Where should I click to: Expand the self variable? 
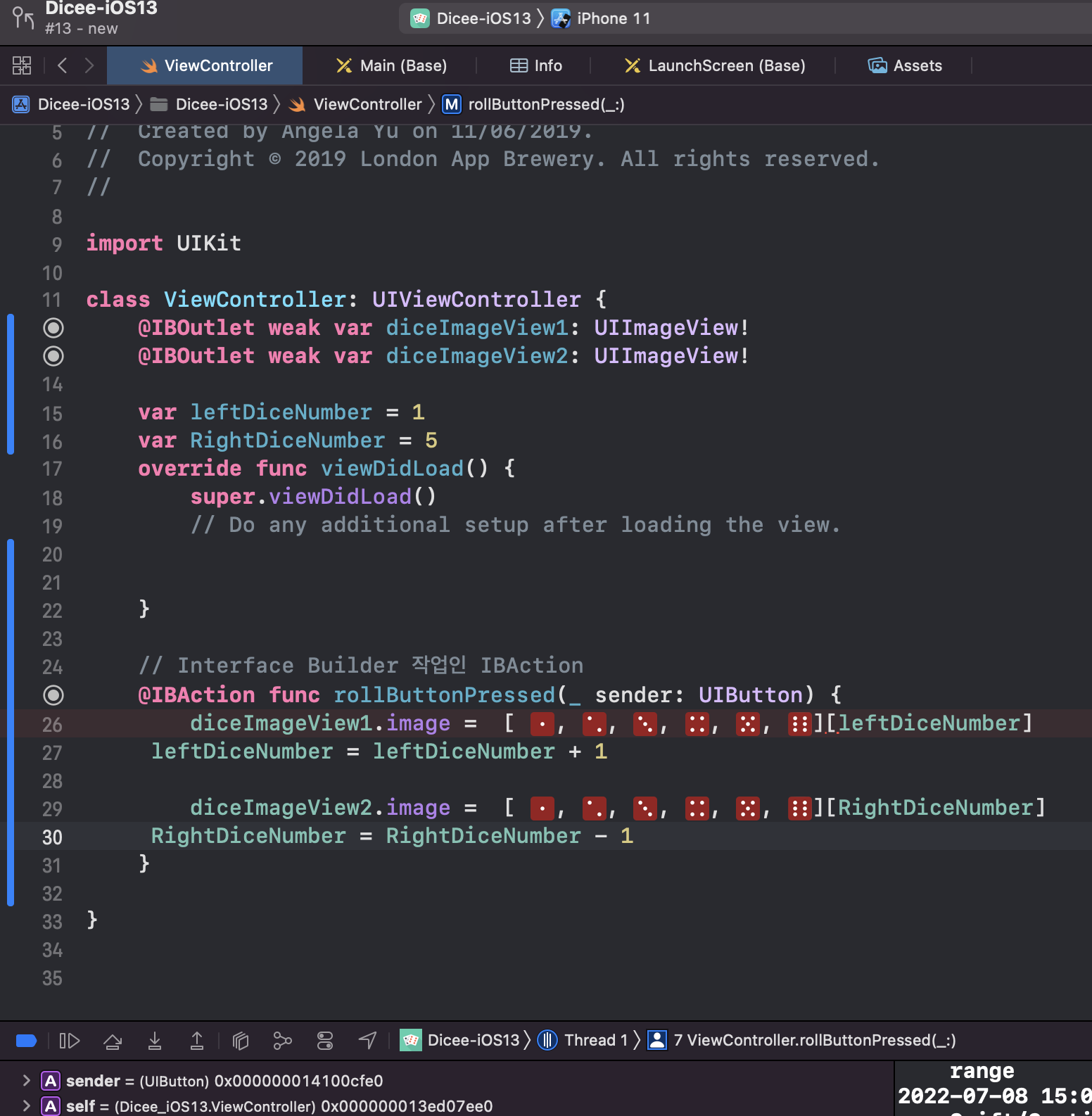[26, 1105]
